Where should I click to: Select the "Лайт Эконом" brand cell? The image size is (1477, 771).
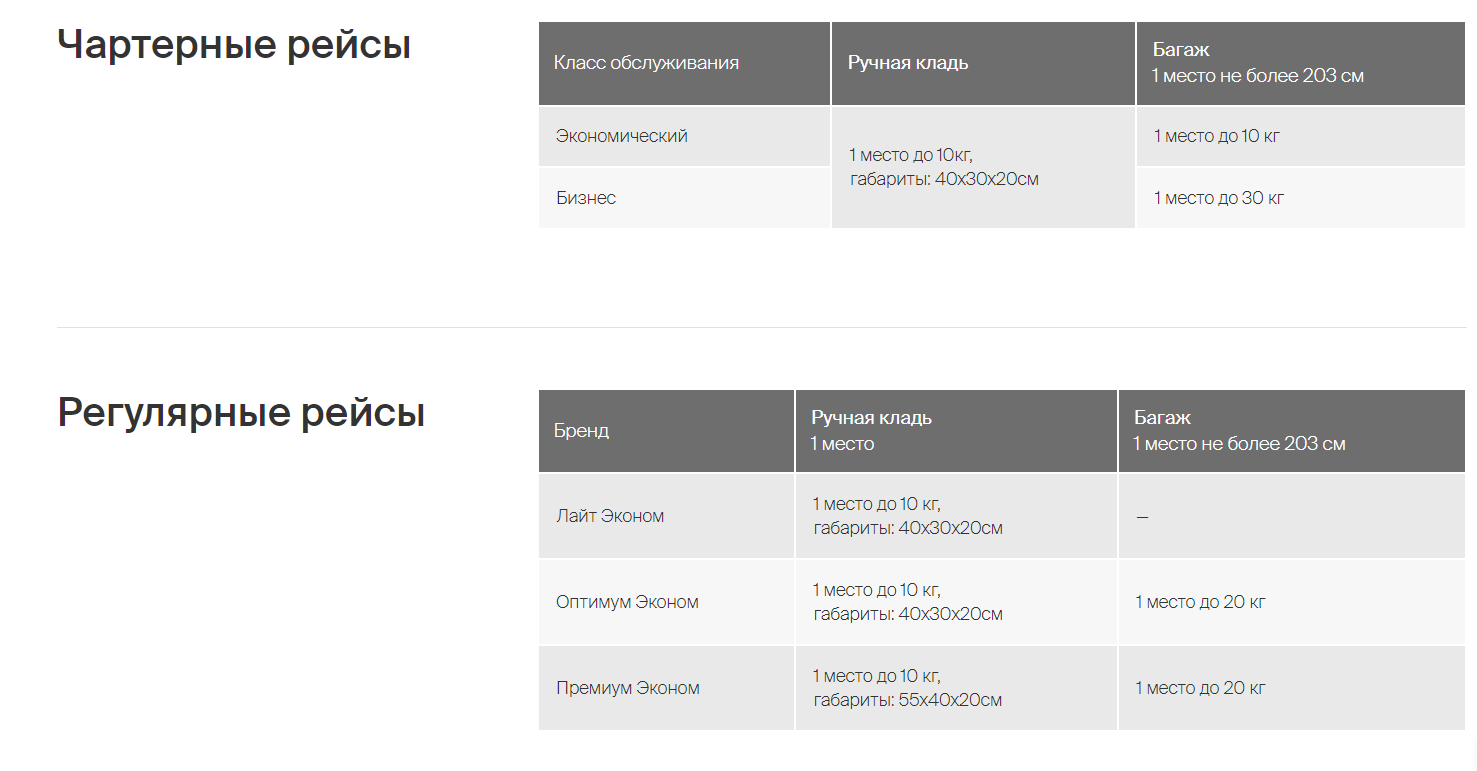coord(610,516)
